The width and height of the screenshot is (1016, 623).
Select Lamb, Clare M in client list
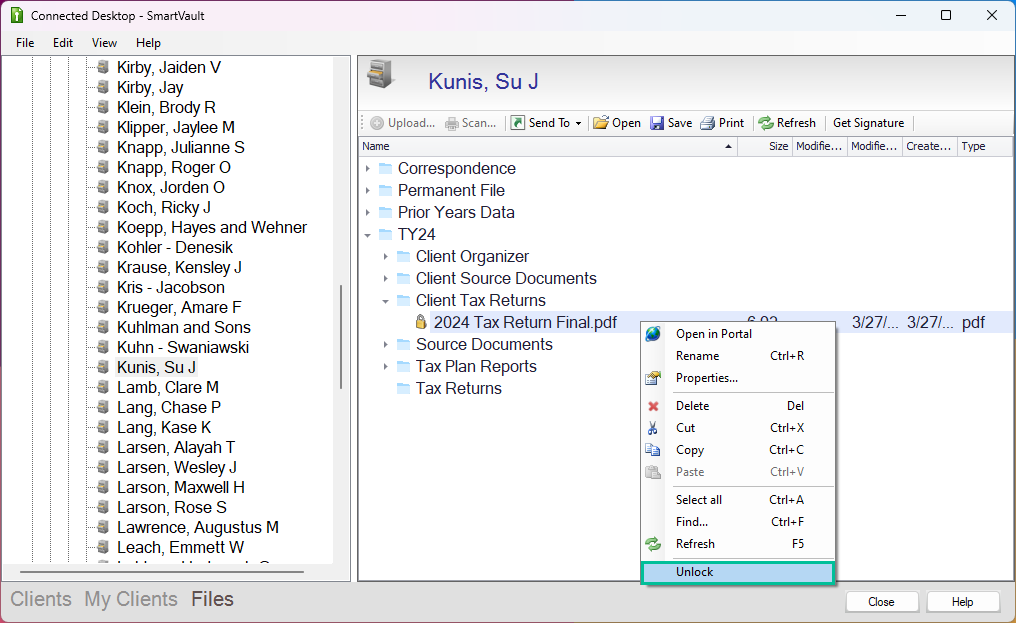pyautogui.click(x=167, y=387)
